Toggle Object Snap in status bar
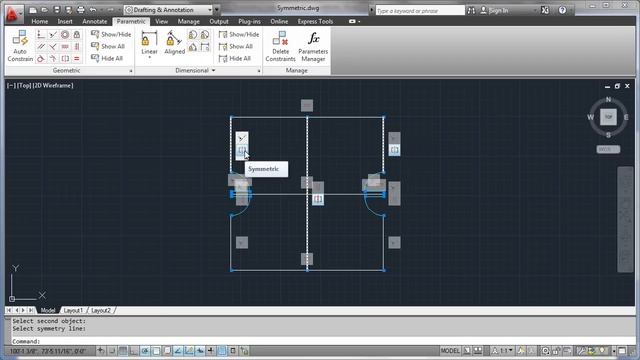This screenshot has height=360, width=640. point(156,351)
